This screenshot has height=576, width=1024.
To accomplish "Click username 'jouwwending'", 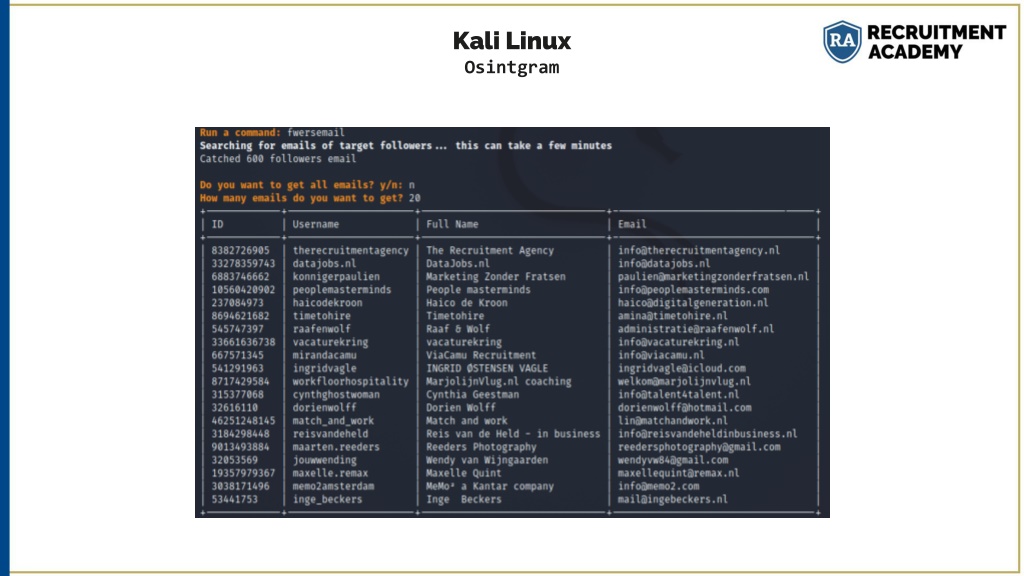I will pyautogui.click(x=324, y=460).
